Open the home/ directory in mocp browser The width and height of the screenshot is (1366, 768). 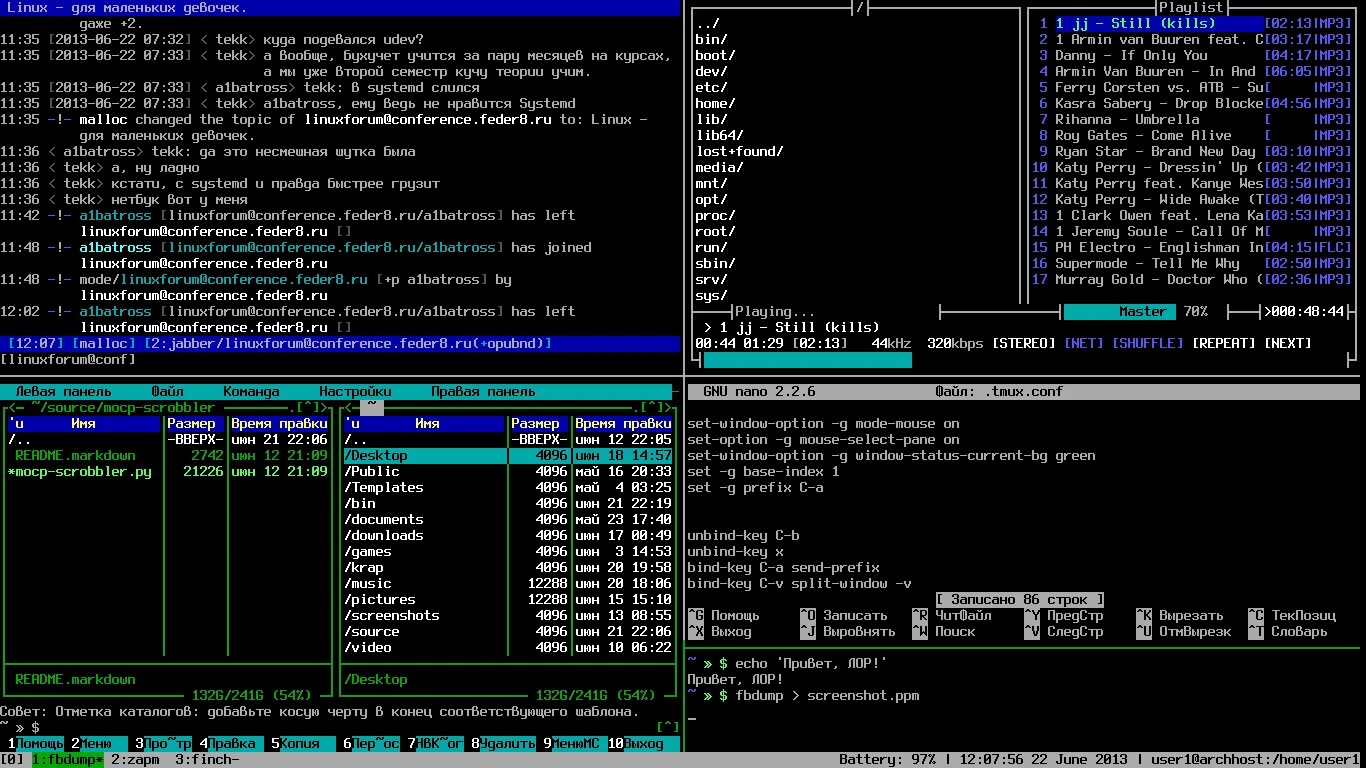click(716, 103)
